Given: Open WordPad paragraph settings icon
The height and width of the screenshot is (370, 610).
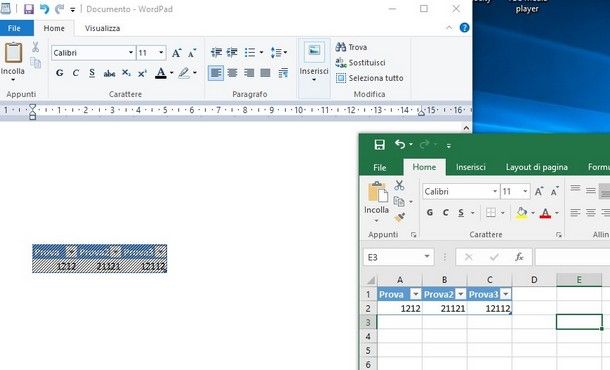Looking at the screenshot, I should coord(283,73).
